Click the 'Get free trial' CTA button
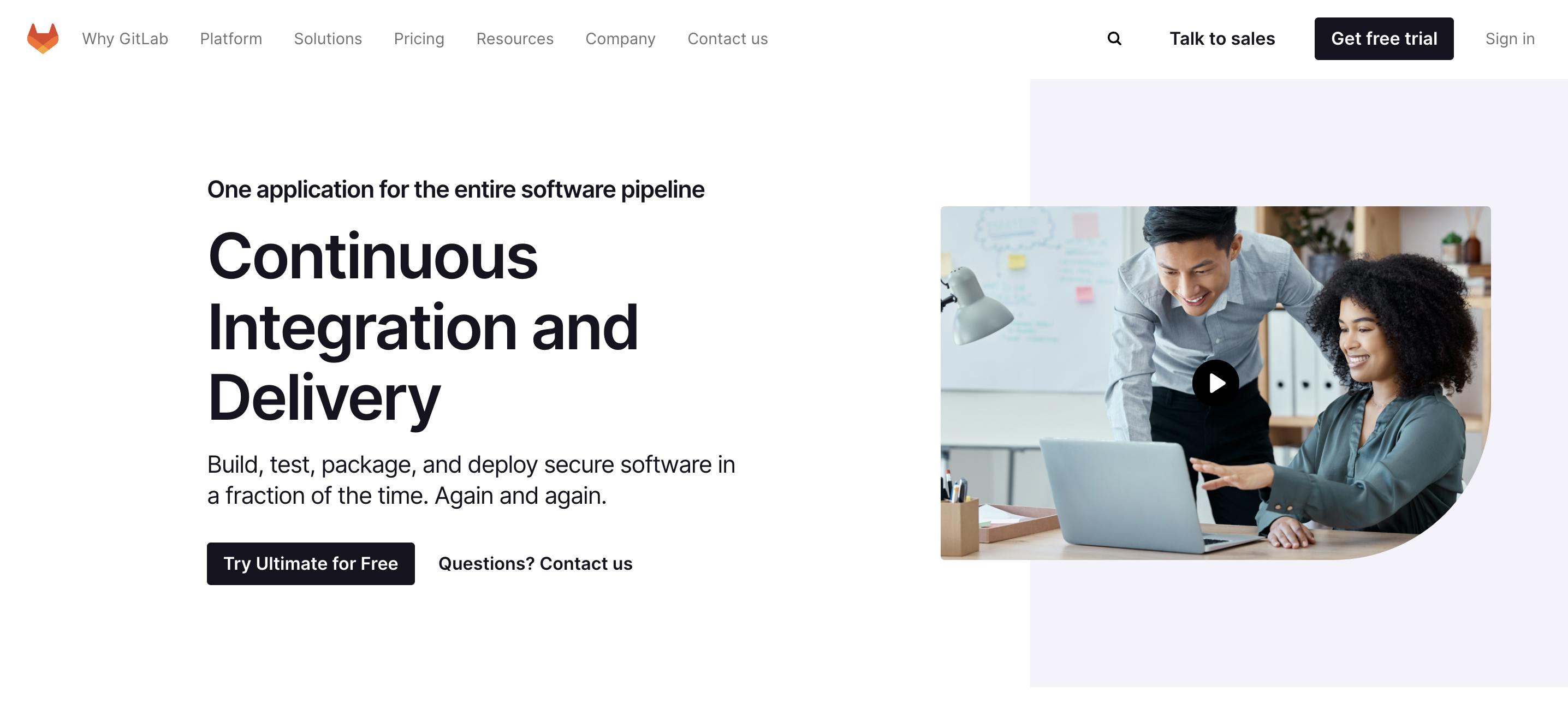This screenshot has width=1568, height=727. pyautogui.click(x=1384, y=38)
